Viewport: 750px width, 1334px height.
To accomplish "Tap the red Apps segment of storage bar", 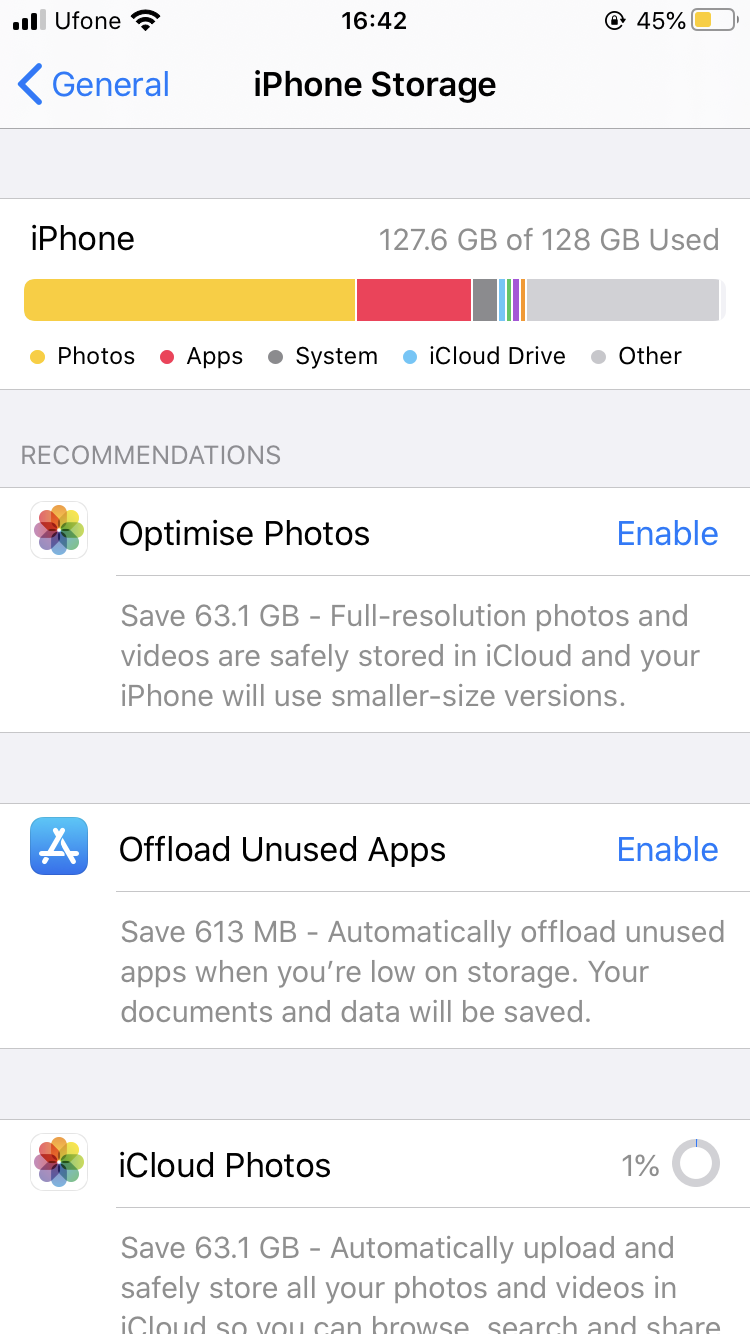I will pos(413,300).
